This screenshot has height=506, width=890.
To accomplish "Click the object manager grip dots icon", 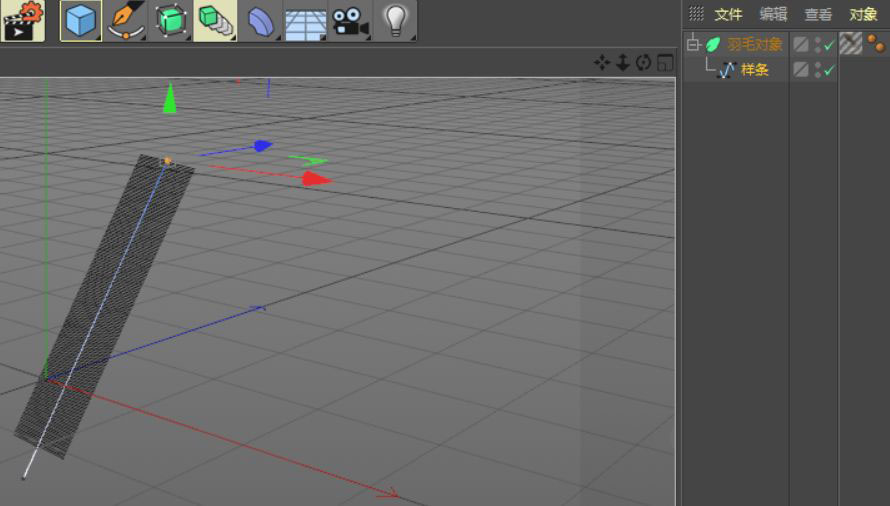I will pyautogui.click(x=696, y=14).
